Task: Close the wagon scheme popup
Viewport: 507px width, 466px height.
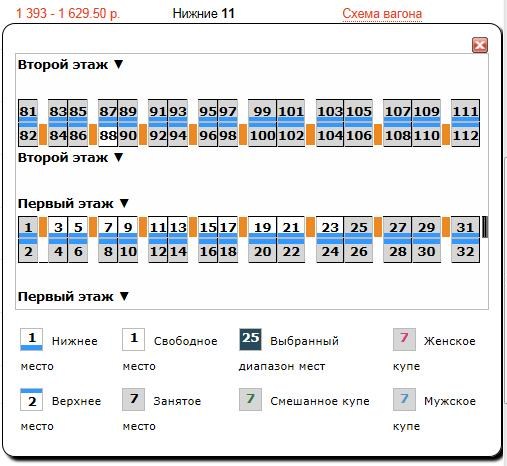Action: [x=480, y=45]
